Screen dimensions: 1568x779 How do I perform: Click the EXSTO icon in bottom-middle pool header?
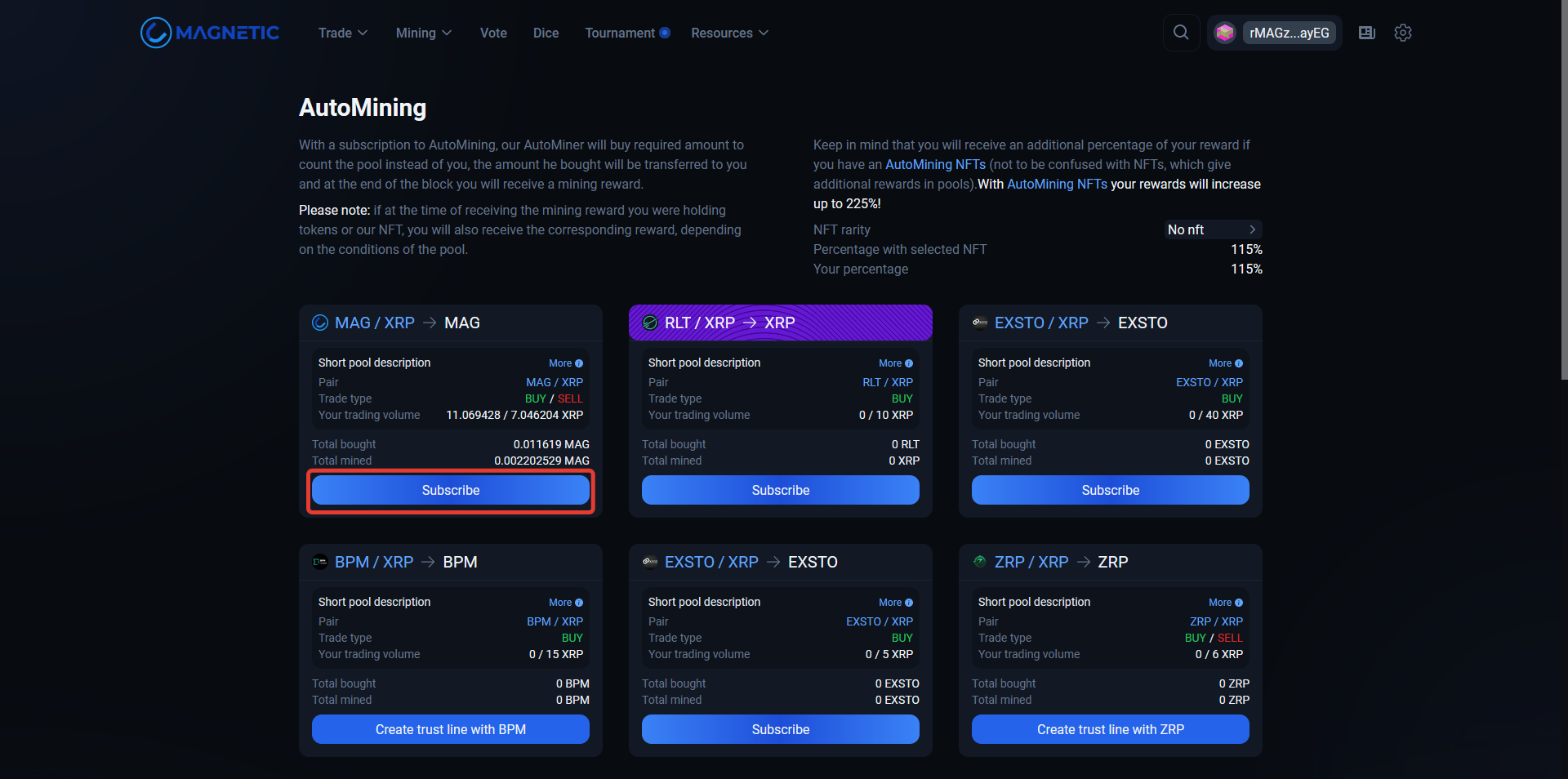[650, 562]
